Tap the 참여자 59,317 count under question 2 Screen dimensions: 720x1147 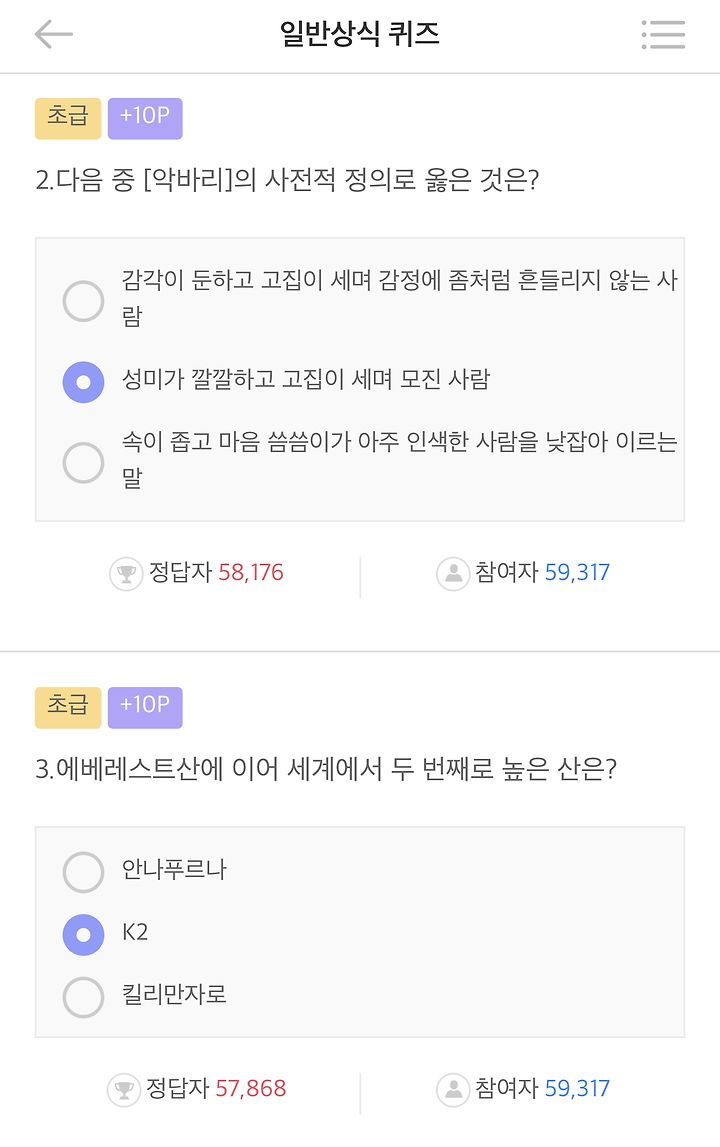[x=542, y=574]
